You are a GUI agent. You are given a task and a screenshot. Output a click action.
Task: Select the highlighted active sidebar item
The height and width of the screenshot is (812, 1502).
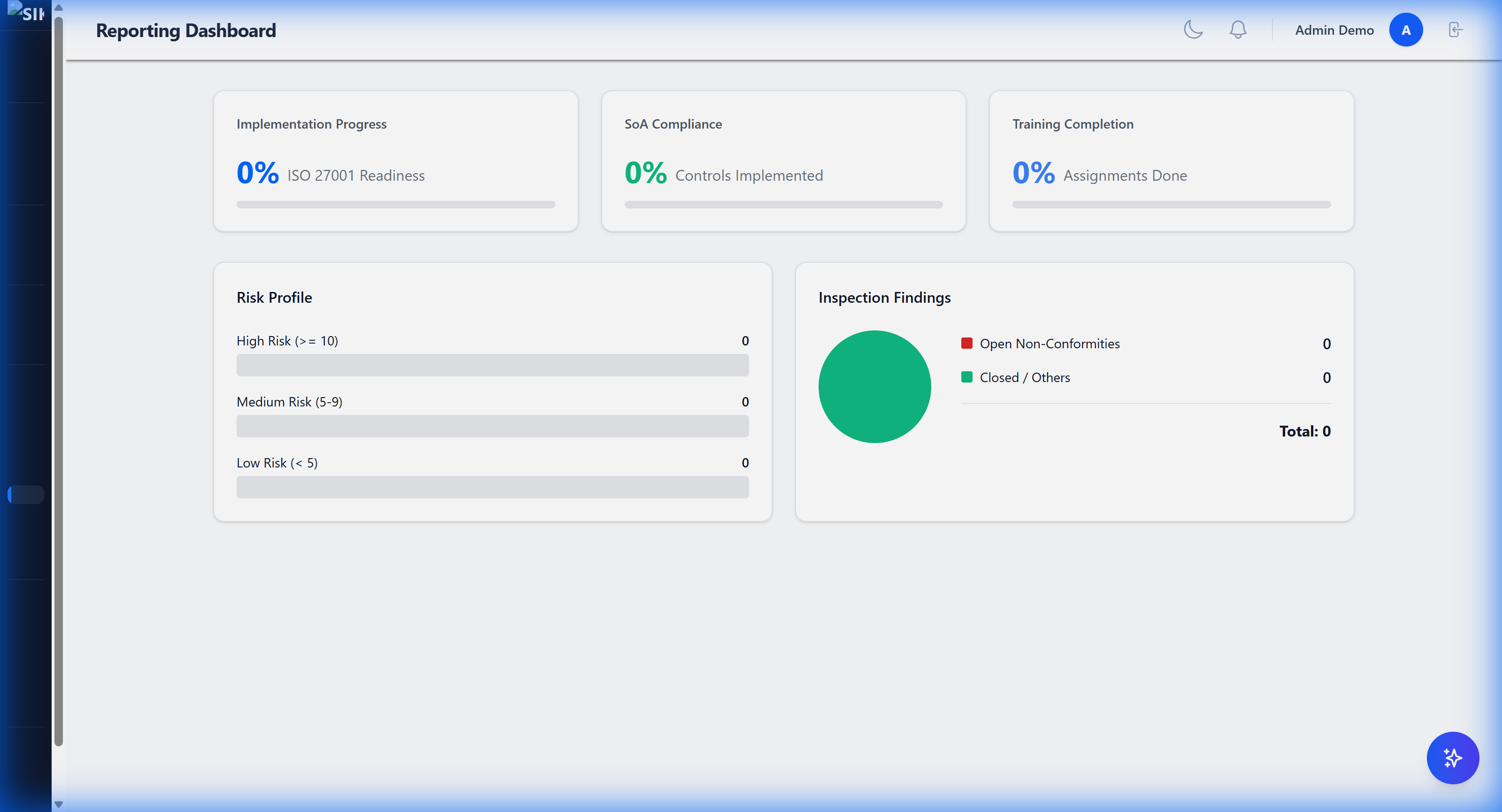click(26, 494)
